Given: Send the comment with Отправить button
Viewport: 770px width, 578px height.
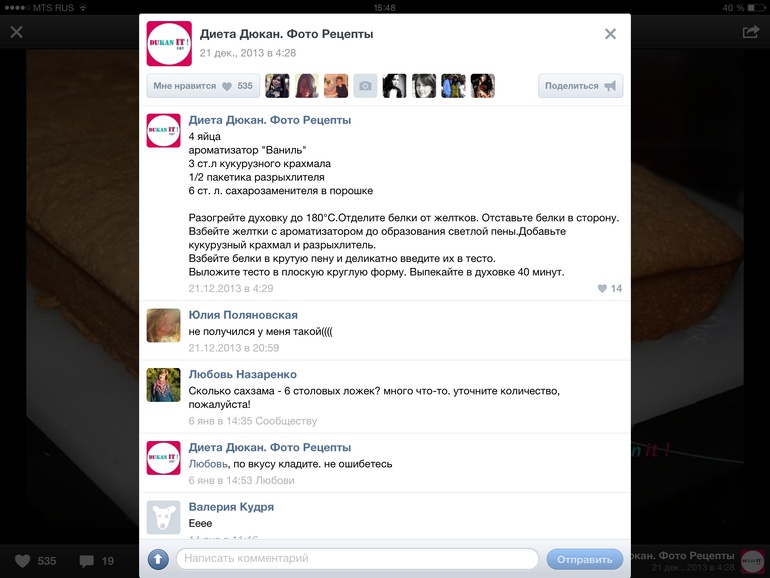Looking at the screenshot, I should 584,559.
